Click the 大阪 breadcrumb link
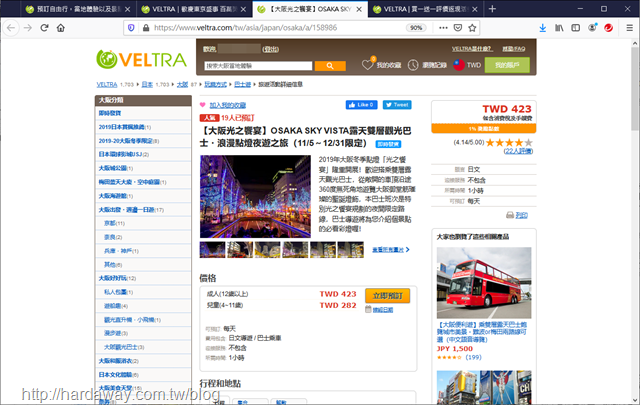640x405 pixels. 182,85
